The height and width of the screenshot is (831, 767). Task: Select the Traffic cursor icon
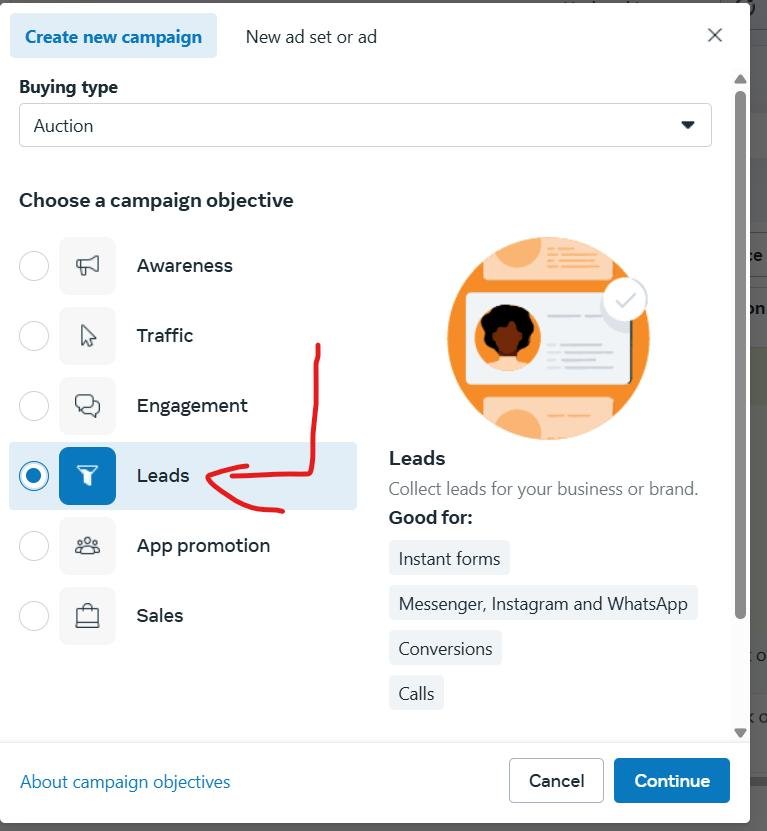pyautogui.click(x=87, y=335)
